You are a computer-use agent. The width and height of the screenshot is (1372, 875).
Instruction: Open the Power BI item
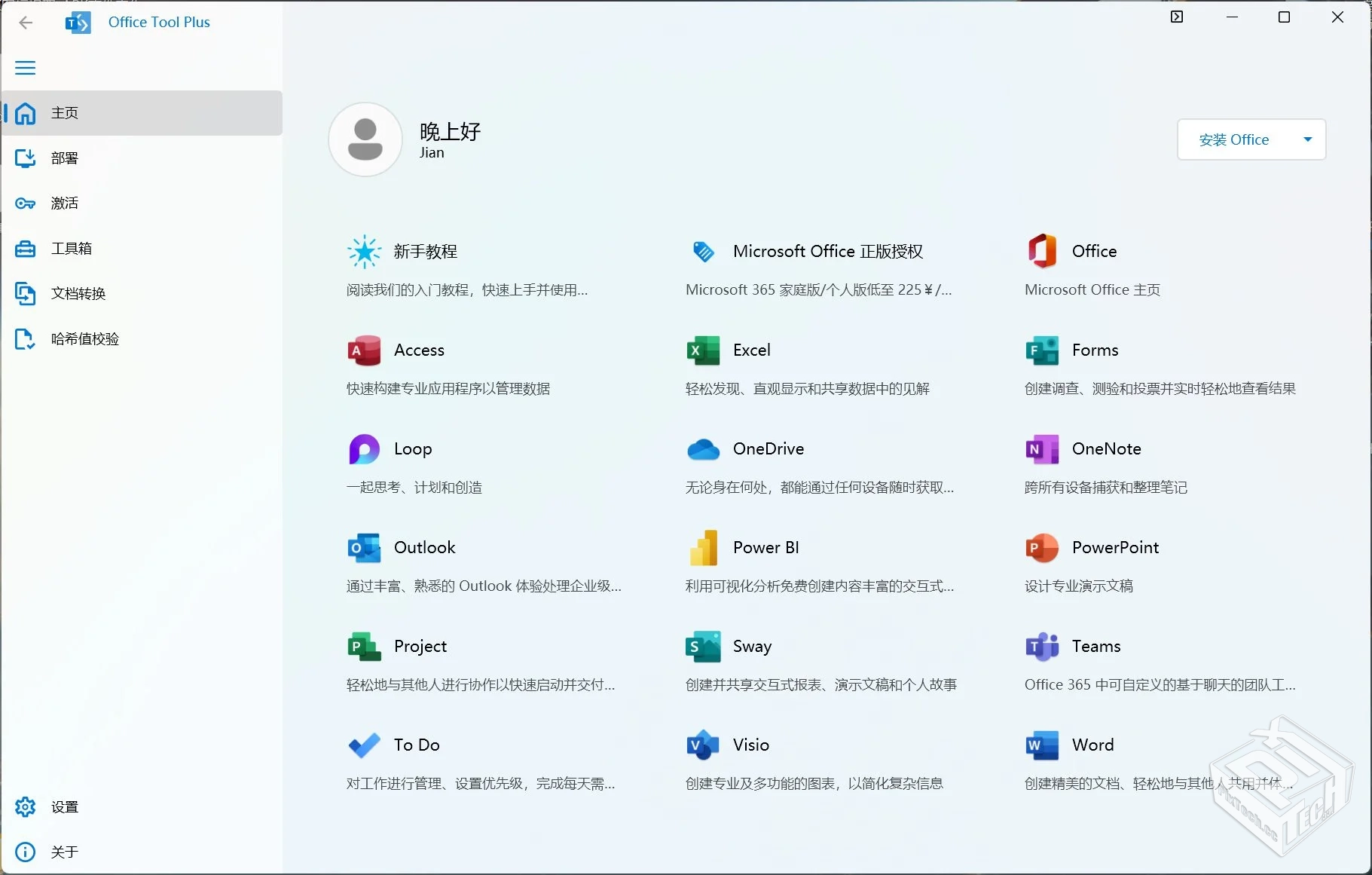[x=703, y=548]
